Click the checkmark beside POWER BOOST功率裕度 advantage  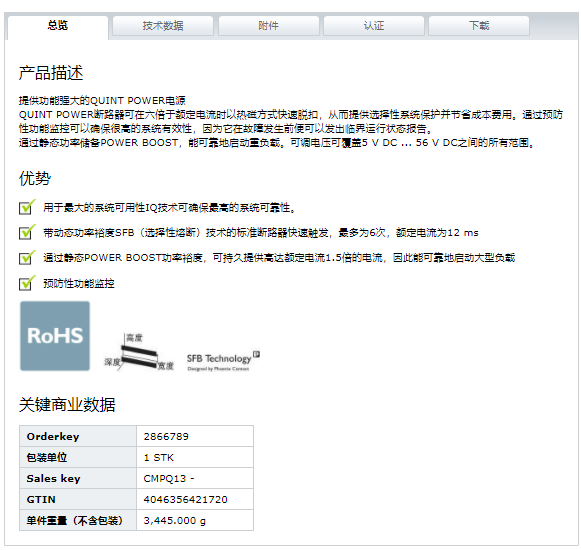(27, 258)
